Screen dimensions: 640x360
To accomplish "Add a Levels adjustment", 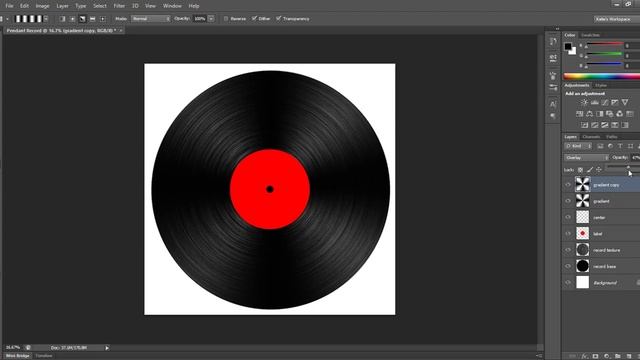I will point(595,102).
